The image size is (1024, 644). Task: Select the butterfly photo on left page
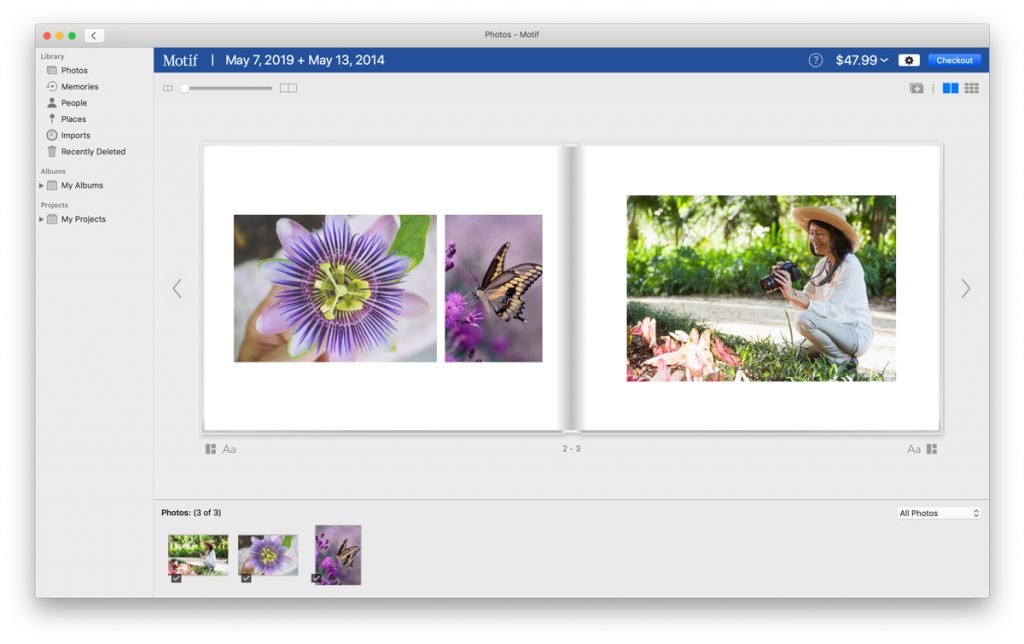pos(494,288)
